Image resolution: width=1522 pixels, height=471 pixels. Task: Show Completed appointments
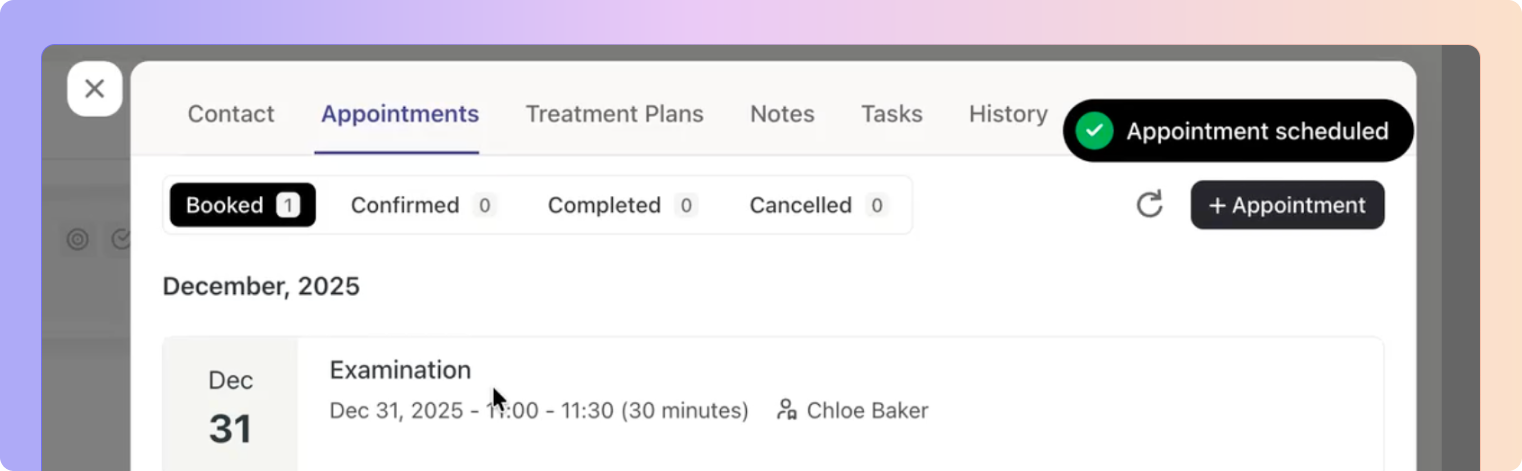[x=621, y=205]
